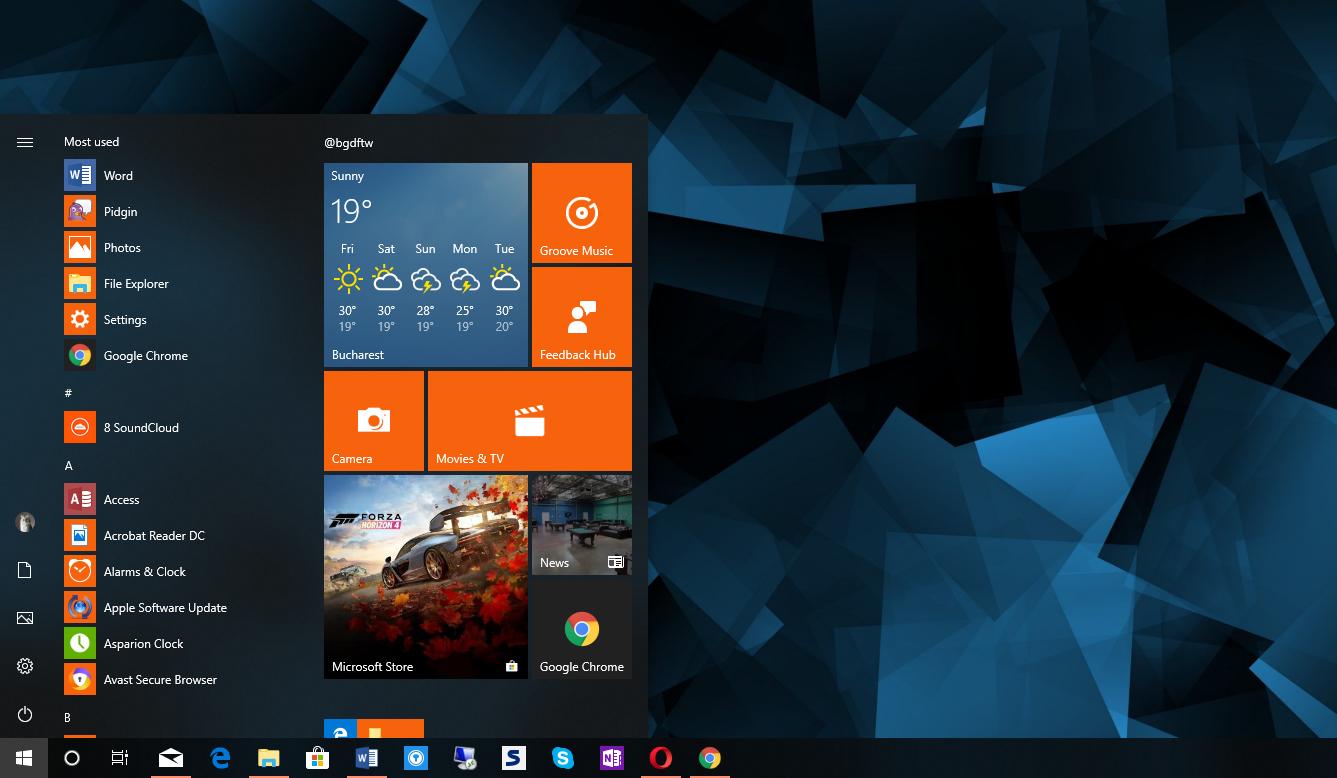Open the computer monitor app on taskbar
Image resolution: width=1337 pixels, height=778 pixels.
(465, 758)
